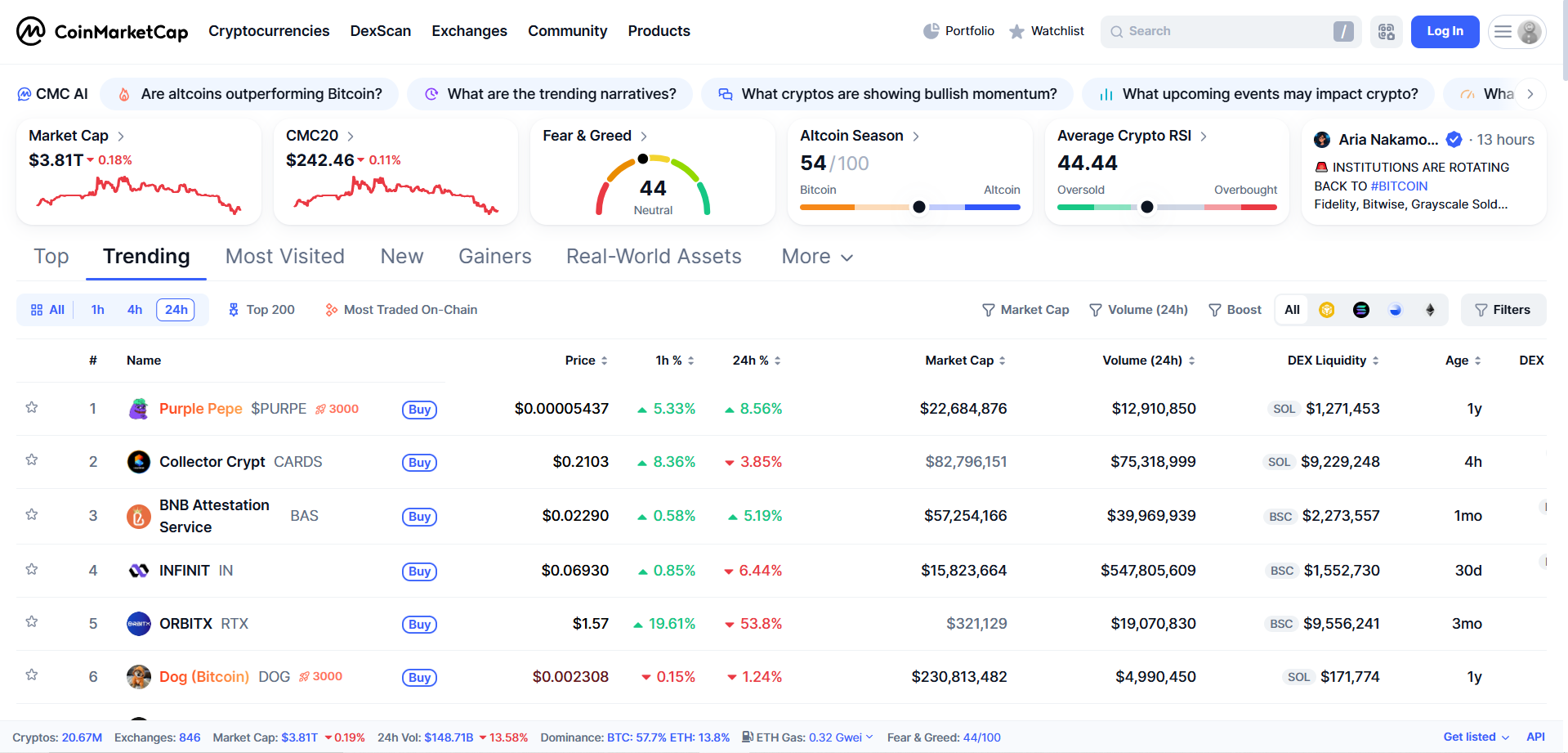Viewport: 1568px width, 753px height.
Task: Expand the Get listed dropdown
Action: click(x=1476, y=737)
